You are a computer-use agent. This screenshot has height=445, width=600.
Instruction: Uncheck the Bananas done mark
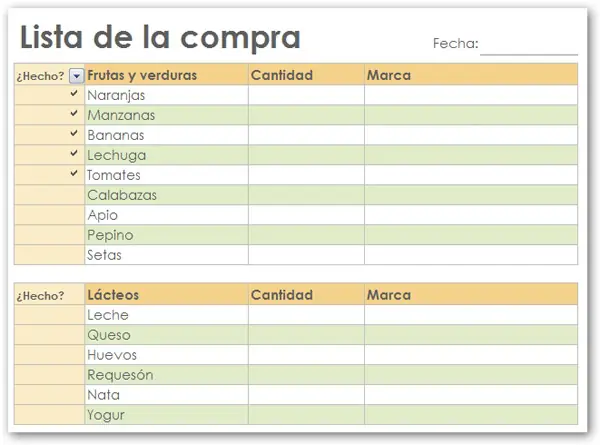74,133
